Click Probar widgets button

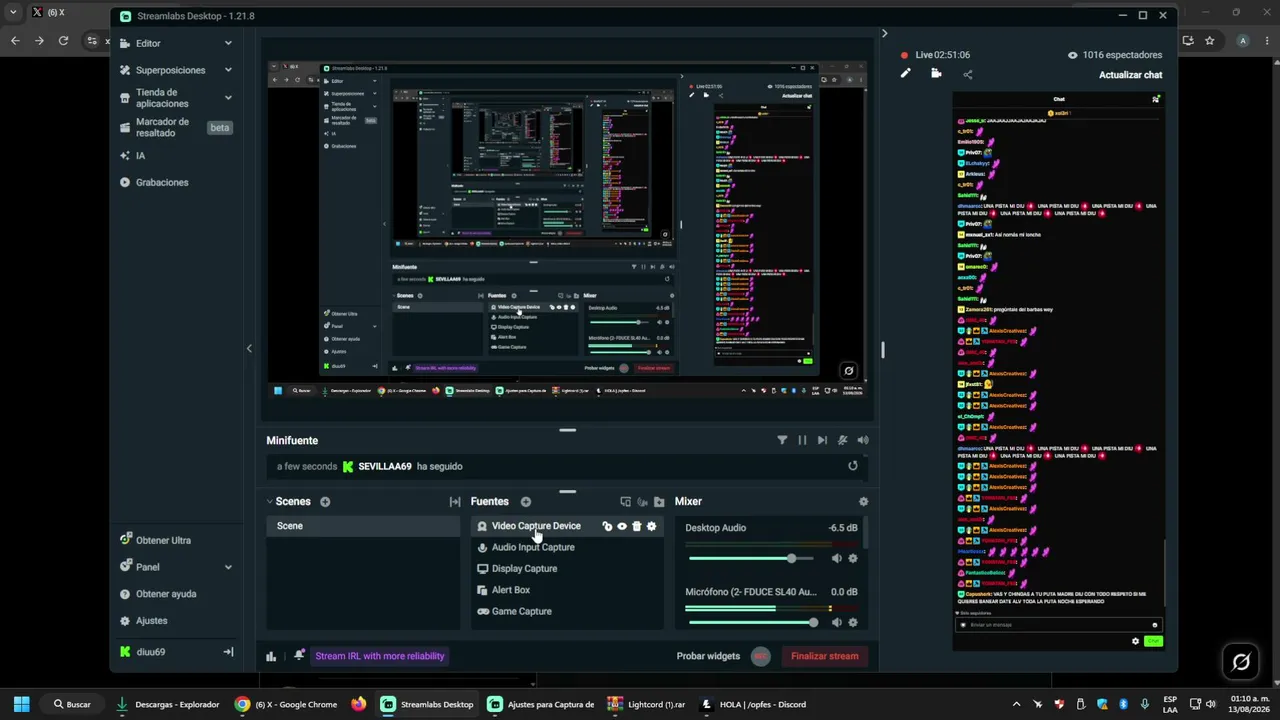point(708,656)
